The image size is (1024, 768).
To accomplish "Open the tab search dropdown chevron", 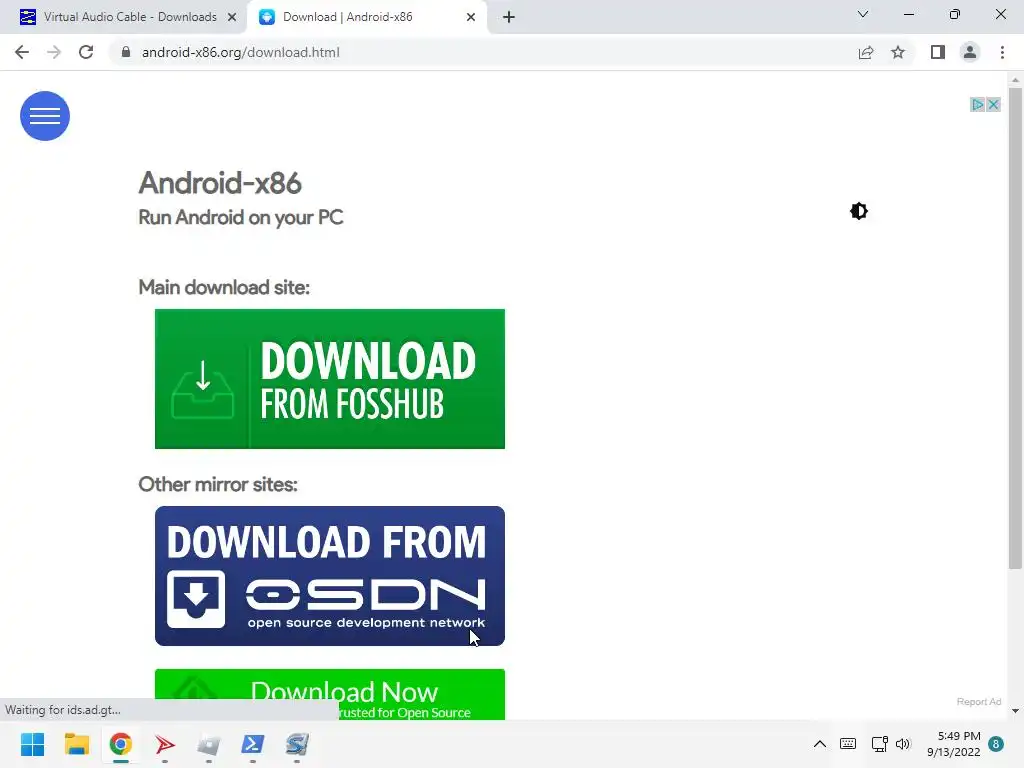I will (x=863, y=14).
